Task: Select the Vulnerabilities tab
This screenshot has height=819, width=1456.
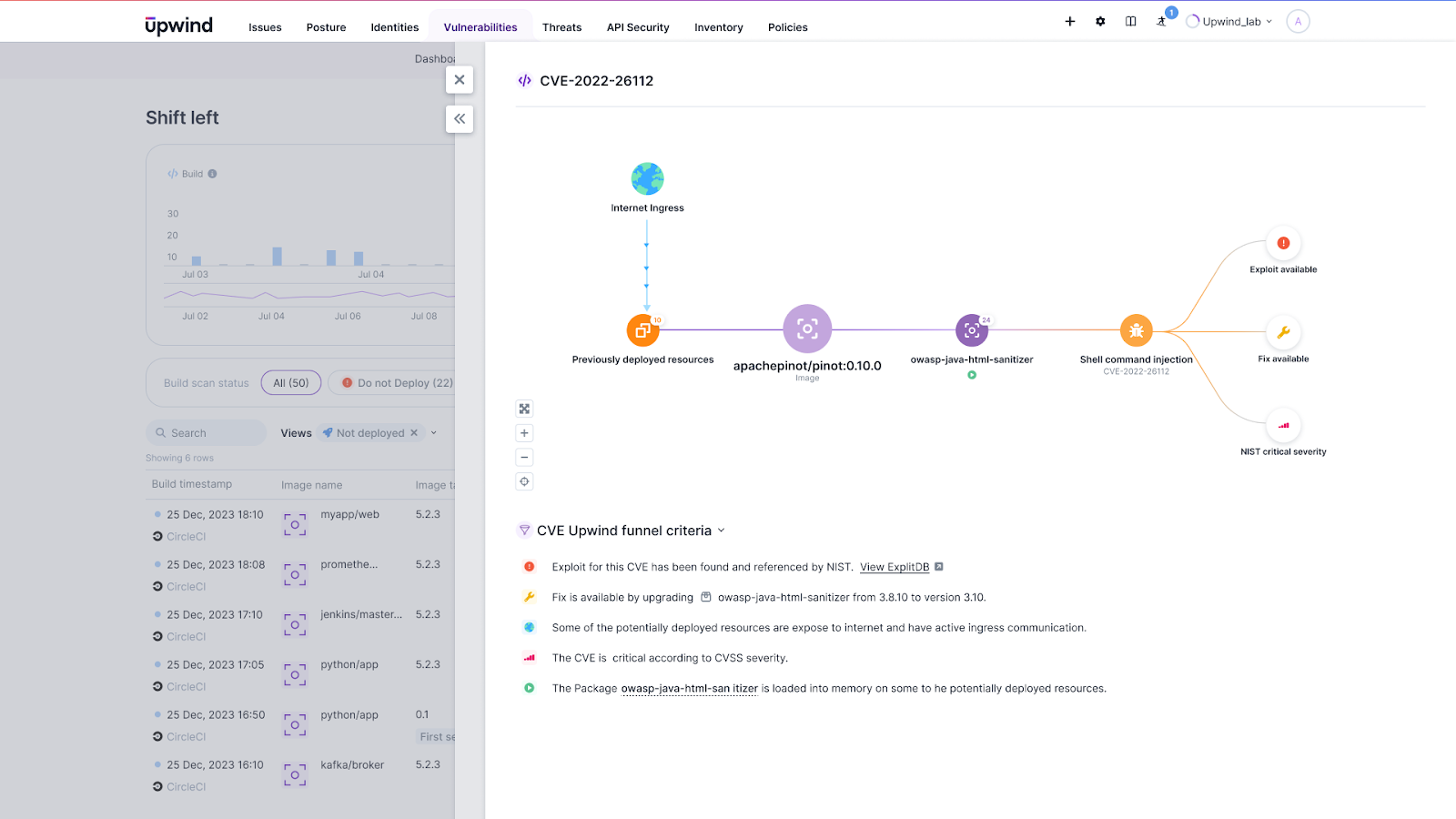Action: (x=480, y=27)
